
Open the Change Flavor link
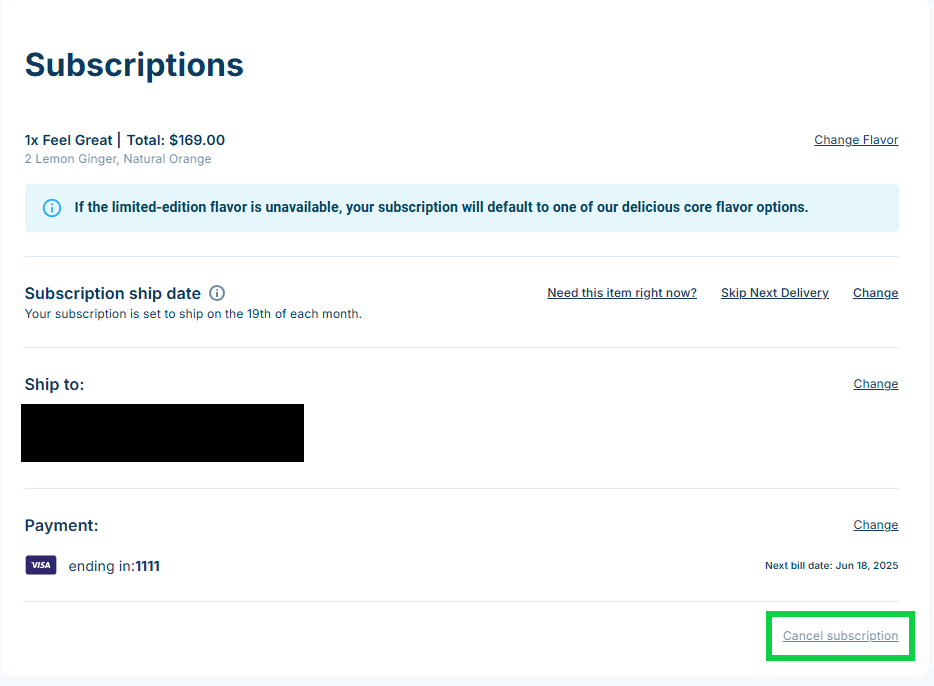tap(856, 140)
